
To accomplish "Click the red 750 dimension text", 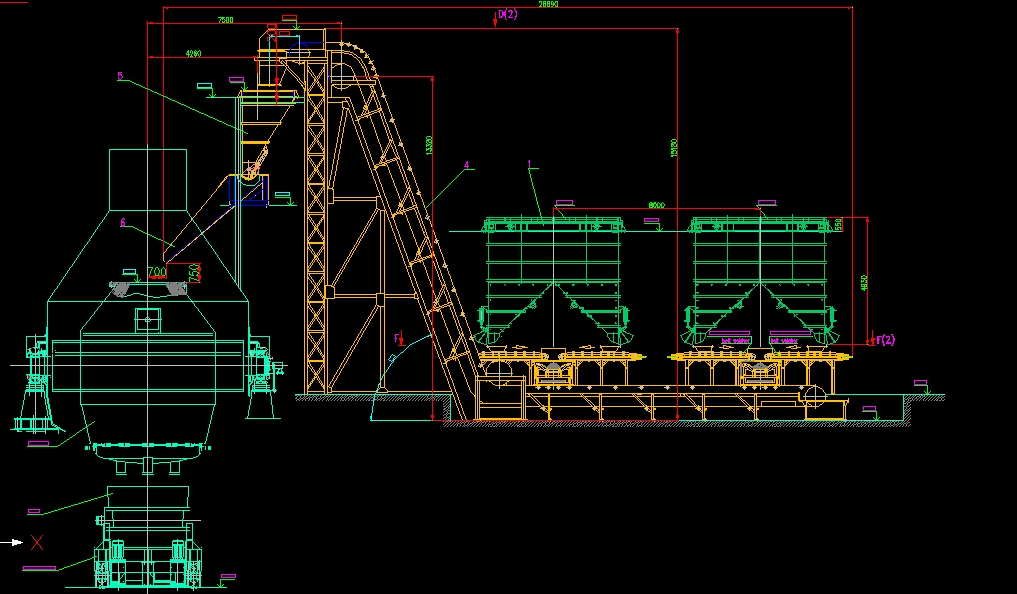I will tap(196, 273).
